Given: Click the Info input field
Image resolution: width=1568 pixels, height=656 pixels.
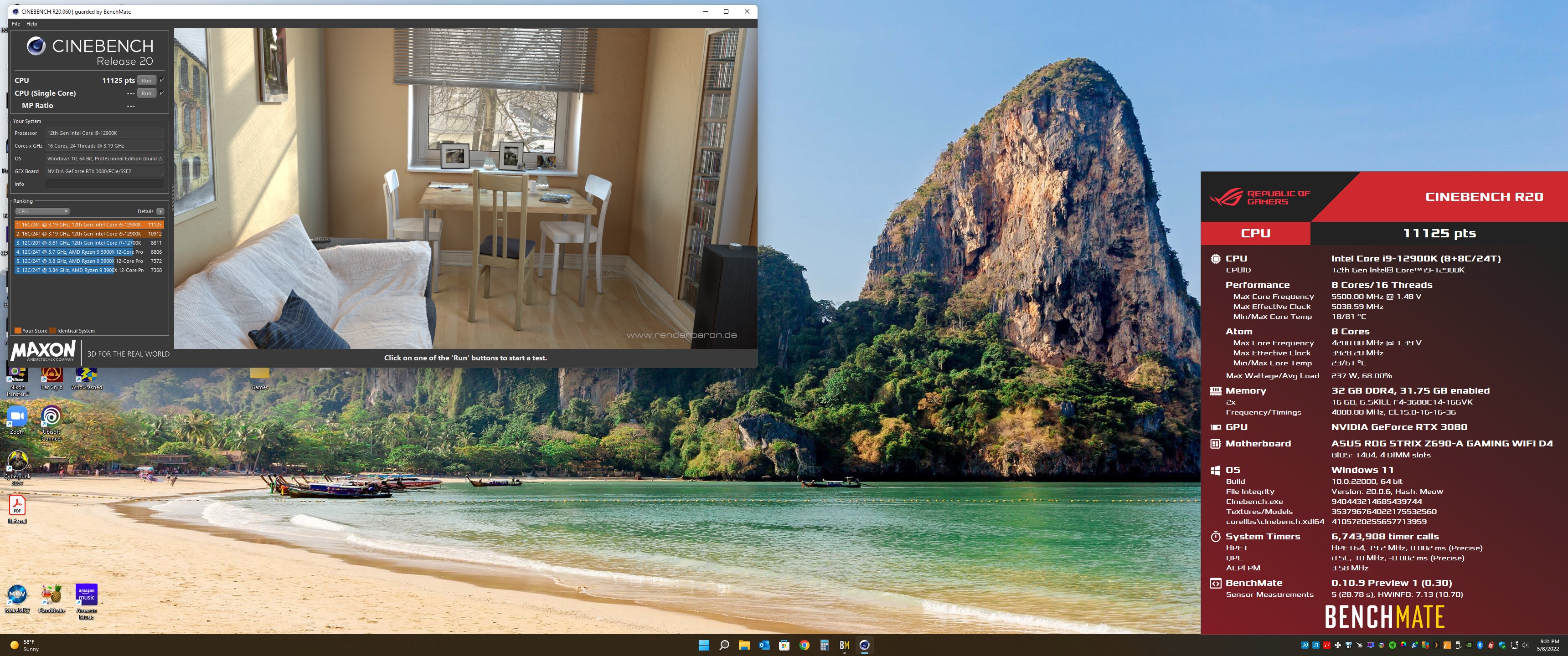Looking at the screenshot, I should point(105,184).
